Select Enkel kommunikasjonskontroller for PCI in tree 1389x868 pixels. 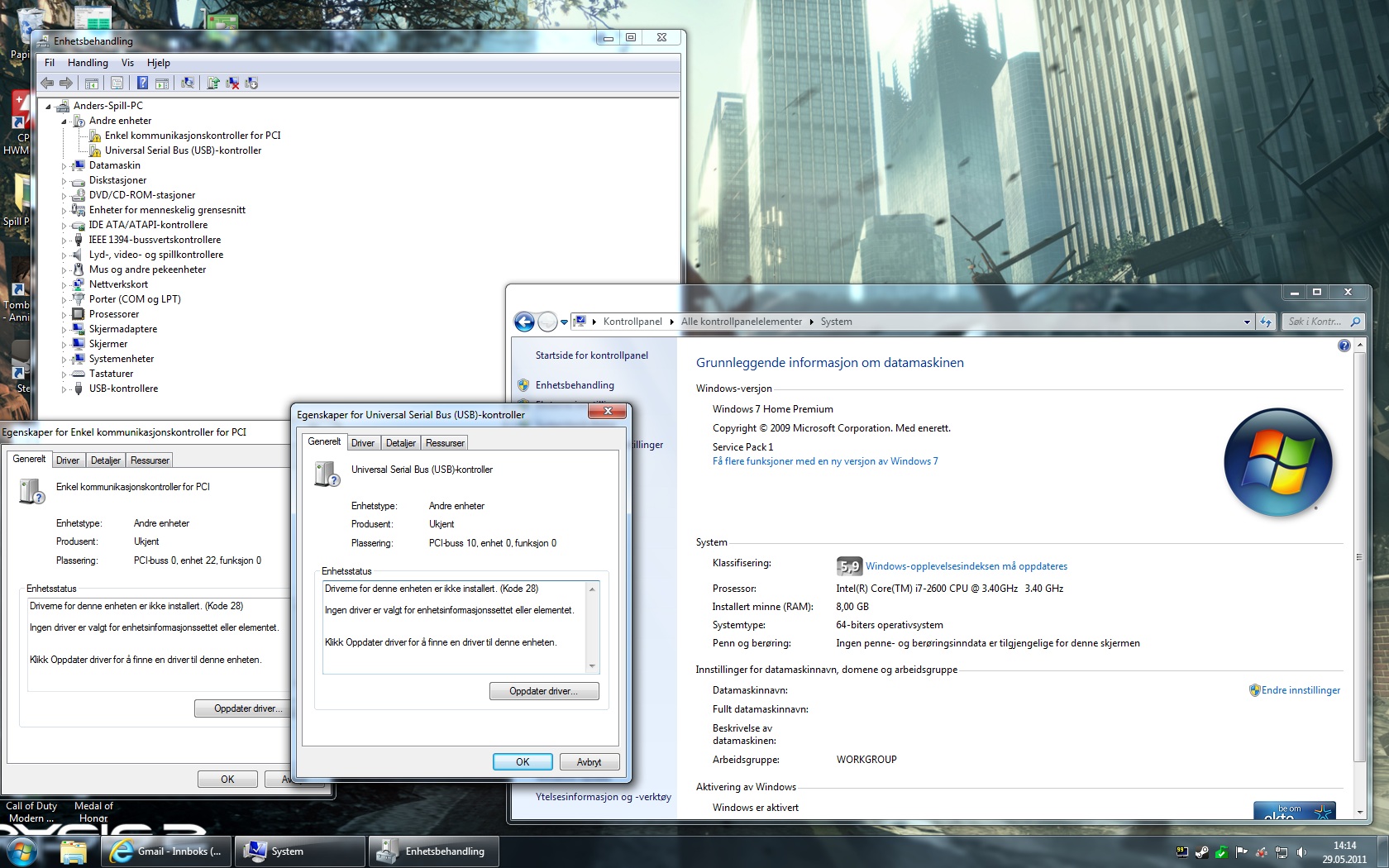(193, 136)
